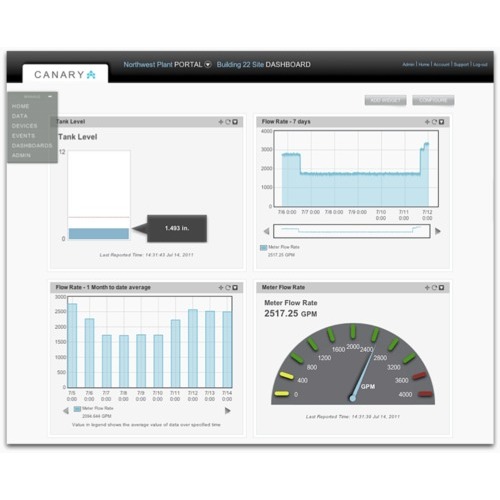This screenshot has height=500, width=500.
Task: Refresh the Flow Rate - 7 days widget
Action: tap(434, 122)
